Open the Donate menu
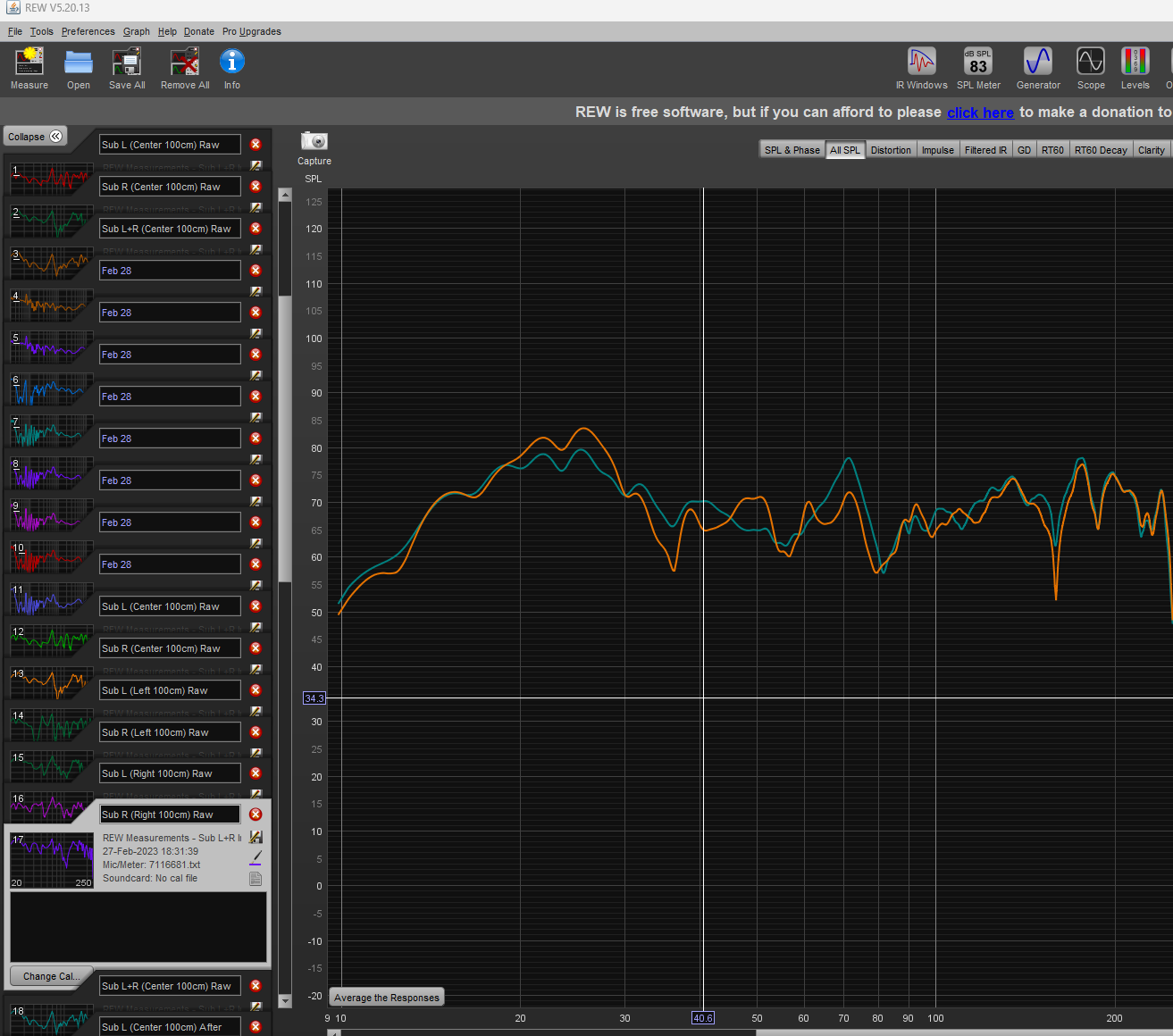The width and height of the screenshot is (1173, 1036). (x=199, y=31)
